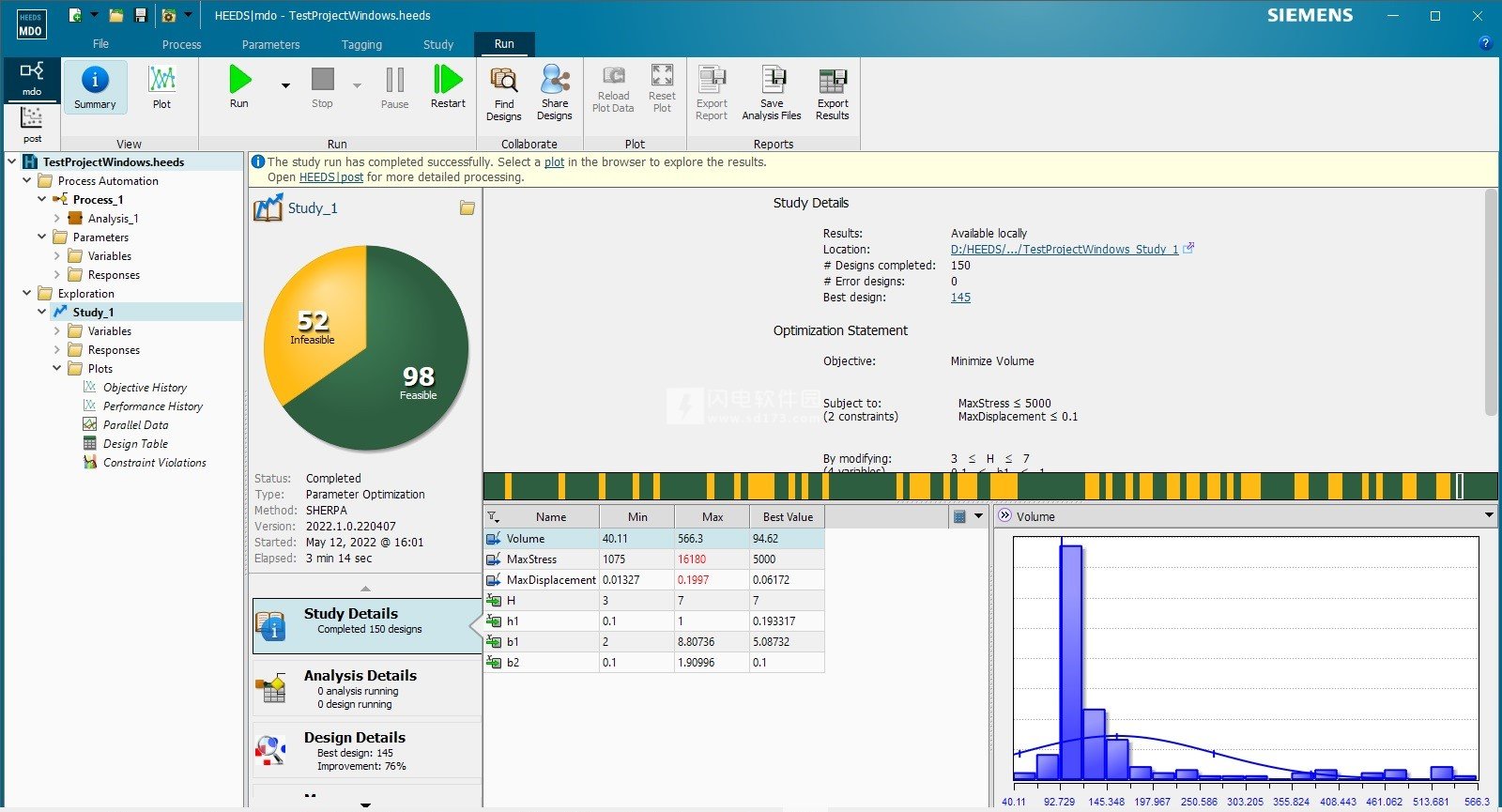Toggle the mdo mode button
The width and height of the screenshot is (1502, 812).
point(32,79)
